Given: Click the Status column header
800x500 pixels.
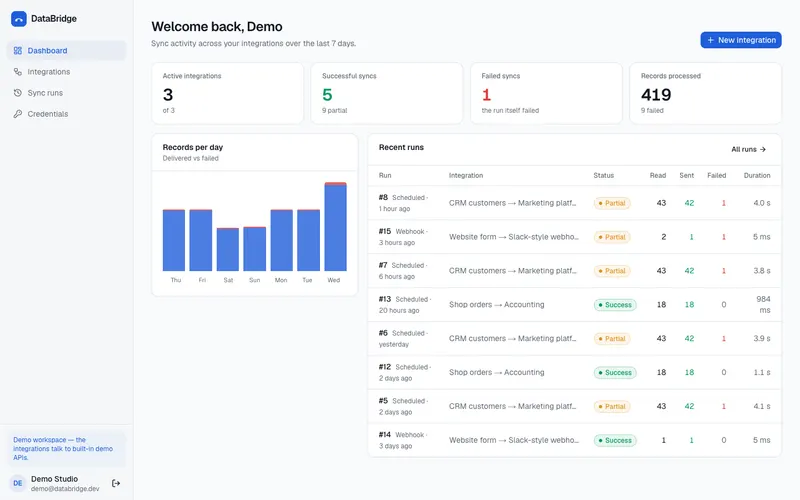Looking at the screenshot, I should pos(604,176).
